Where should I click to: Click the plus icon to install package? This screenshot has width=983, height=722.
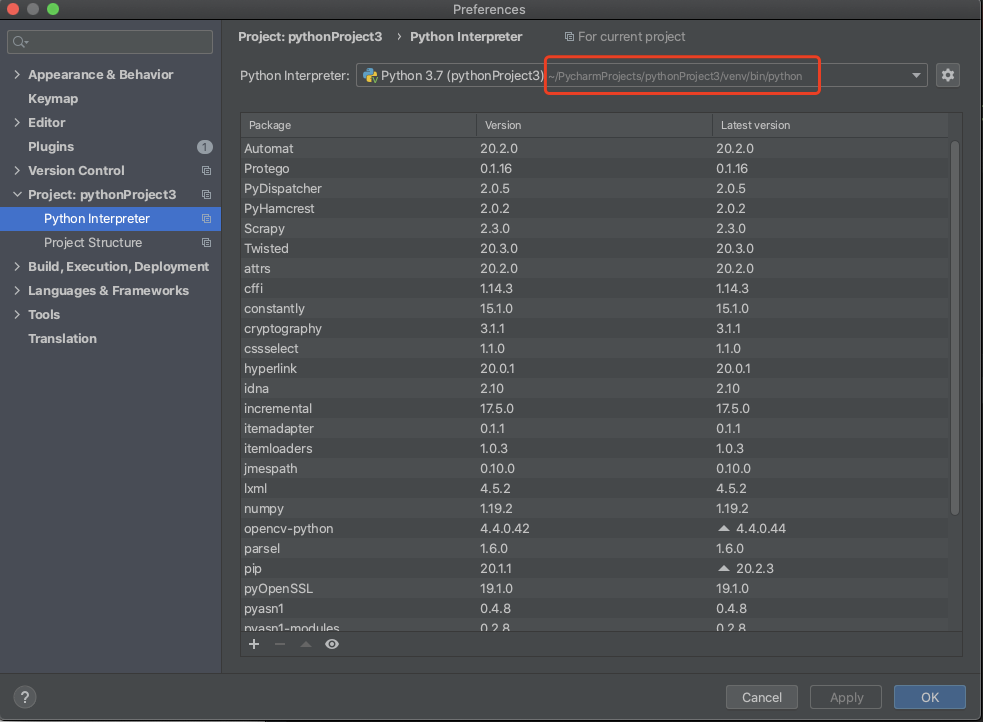coord(254,644)
